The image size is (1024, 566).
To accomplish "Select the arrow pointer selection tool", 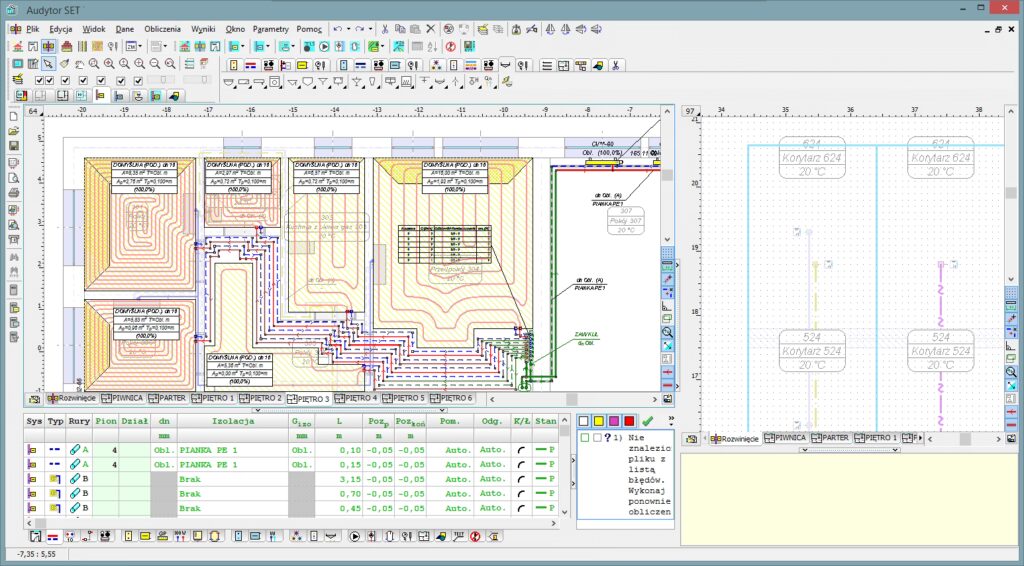I will pos(49,64).
